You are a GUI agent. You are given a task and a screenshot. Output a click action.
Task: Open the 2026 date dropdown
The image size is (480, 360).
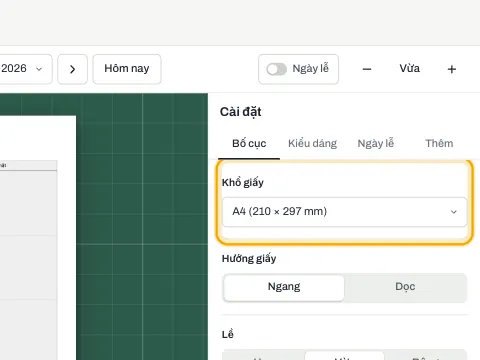(24, 69)
